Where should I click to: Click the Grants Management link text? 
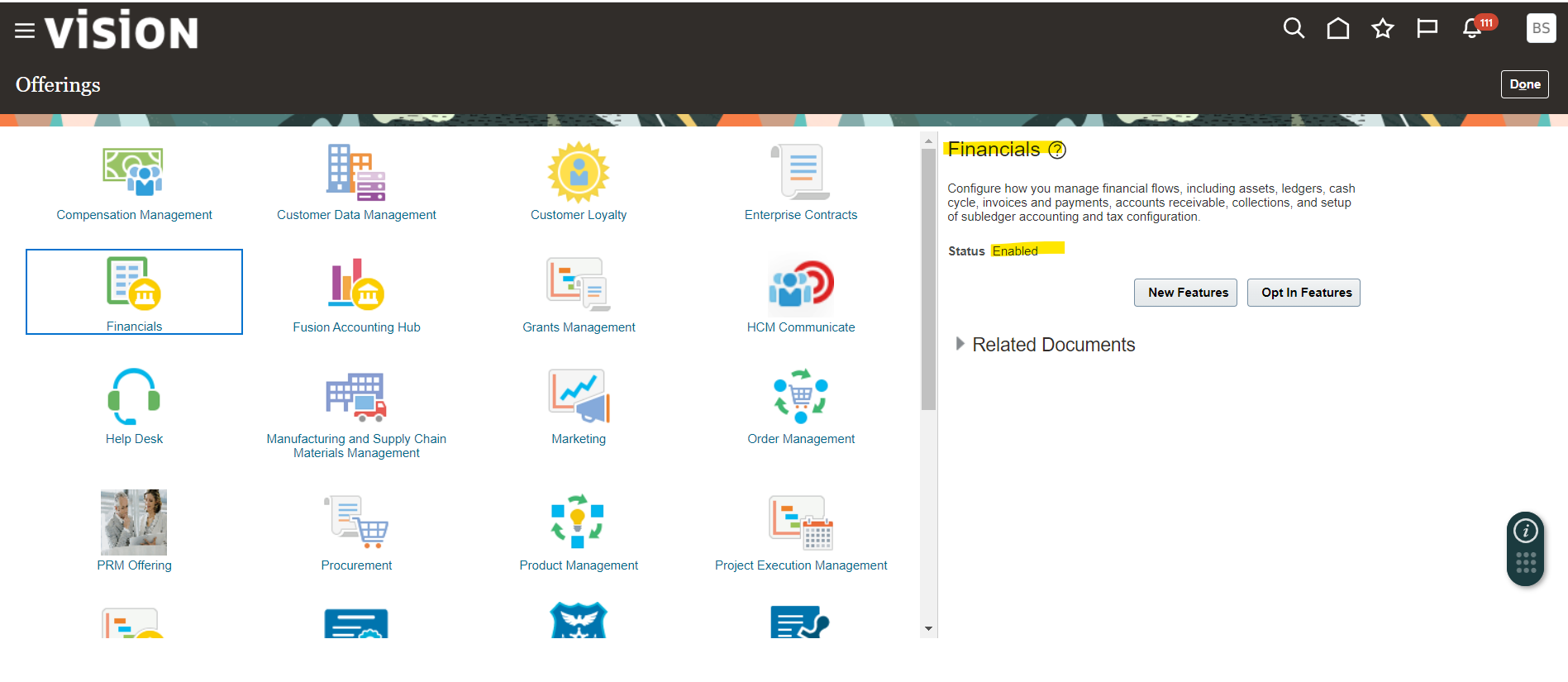[x=579, y=327]
